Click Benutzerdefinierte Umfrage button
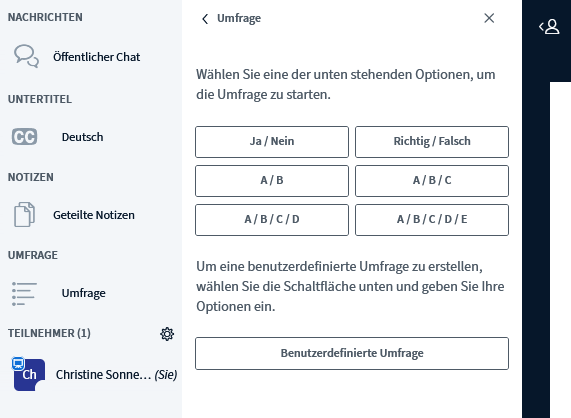This screenshot has width=571, height=418. [x=352, y=353]
